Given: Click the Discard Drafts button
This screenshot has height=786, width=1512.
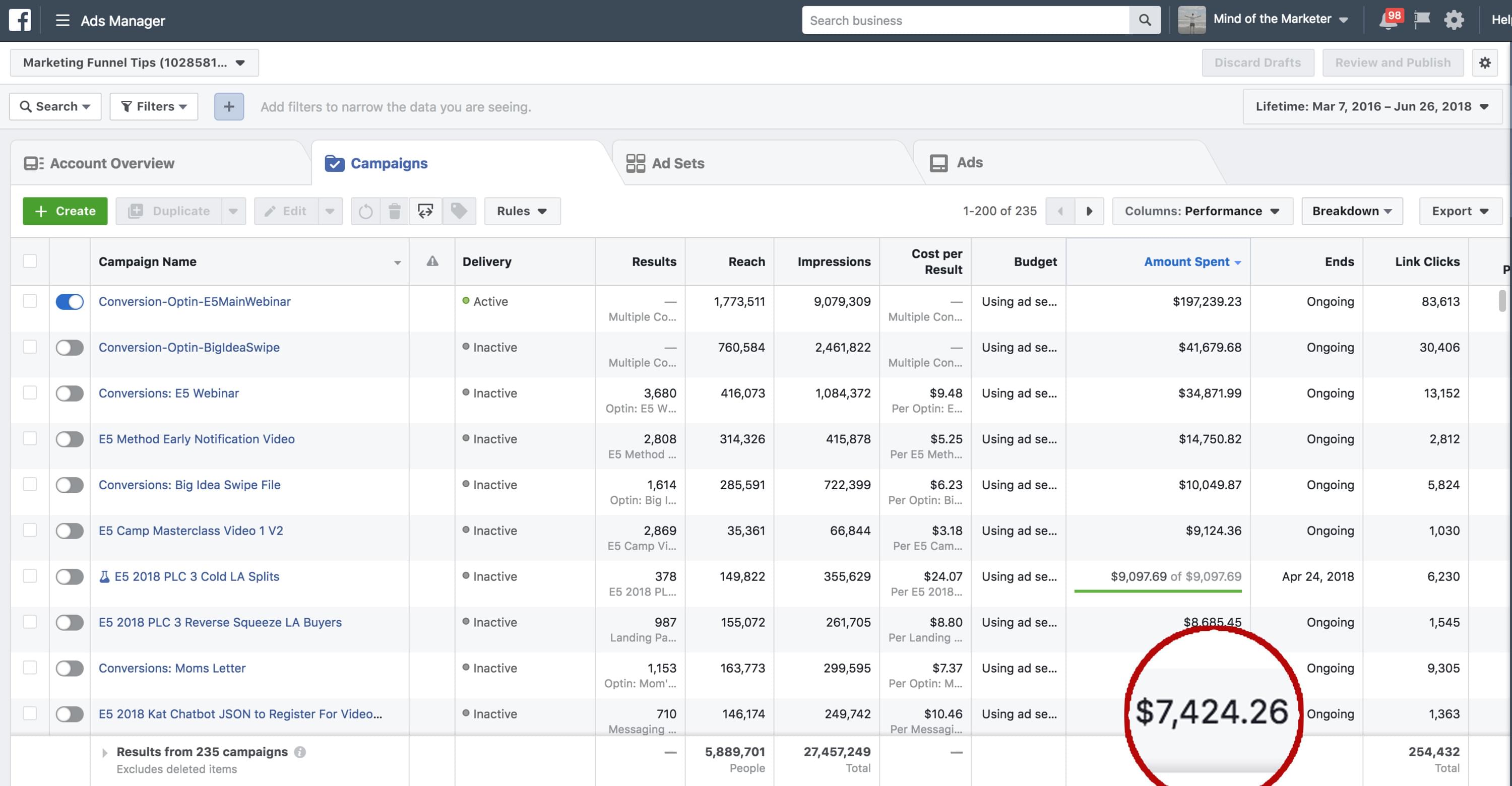Looking at the screenshot, I should point(1257,63).
